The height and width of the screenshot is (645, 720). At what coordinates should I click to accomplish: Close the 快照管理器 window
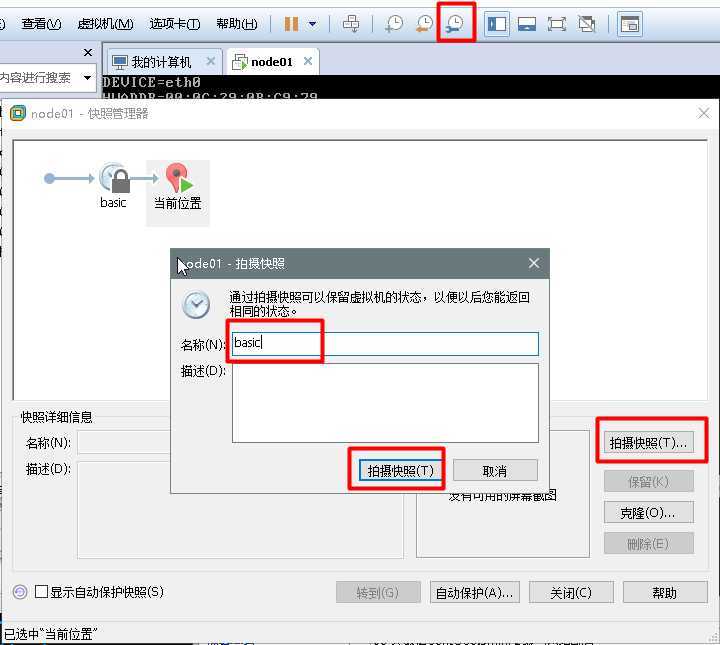click(x=703, y=113)
